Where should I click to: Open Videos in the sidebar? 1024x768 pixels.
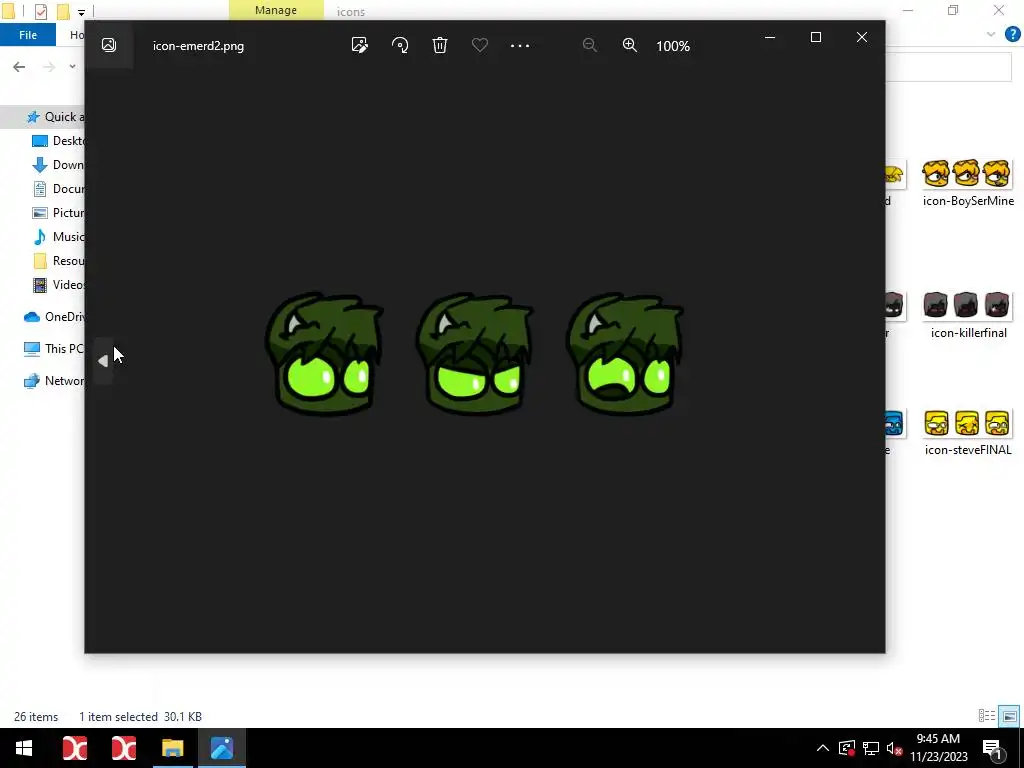coord(58,285)
